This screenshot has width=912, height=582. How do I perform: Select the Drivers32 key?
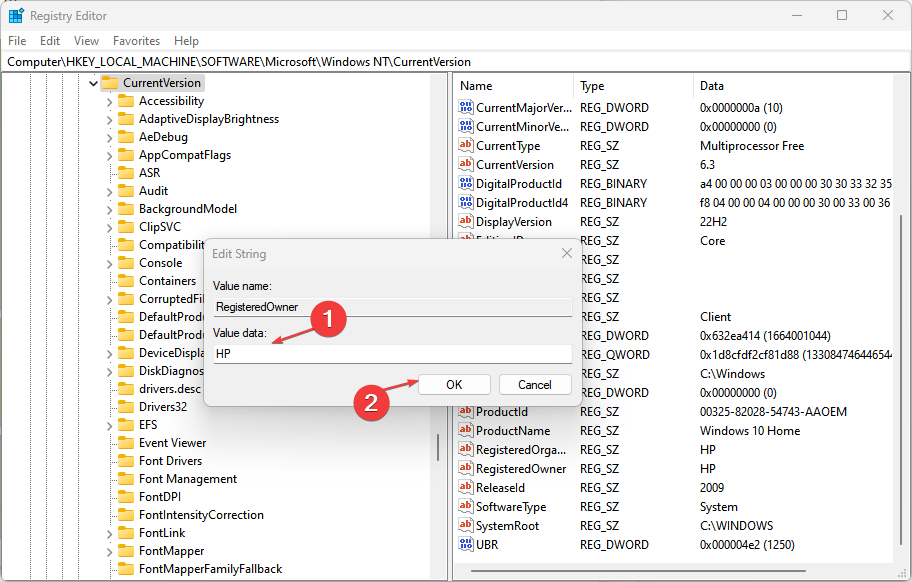[163, 407]
